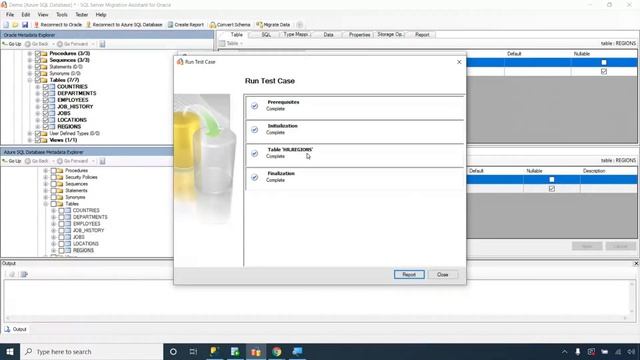
Task: Switch to the SQL tab
Action: point(266,35)
